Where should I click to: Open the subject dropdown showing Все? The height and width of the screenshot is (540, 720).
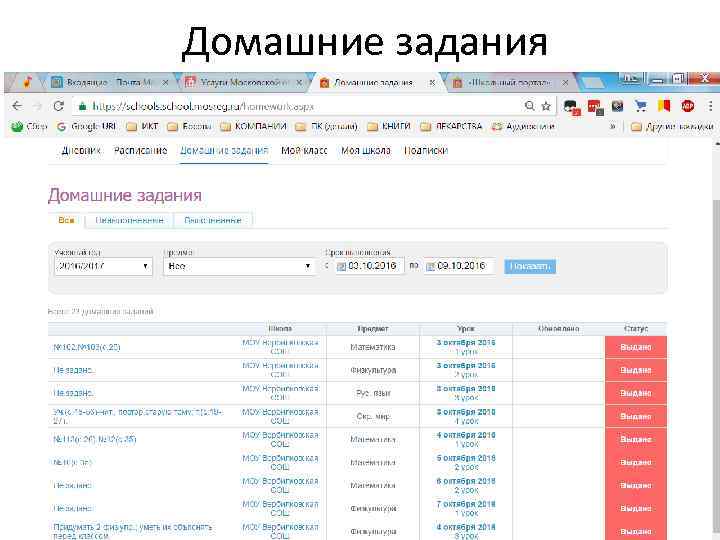239,266
